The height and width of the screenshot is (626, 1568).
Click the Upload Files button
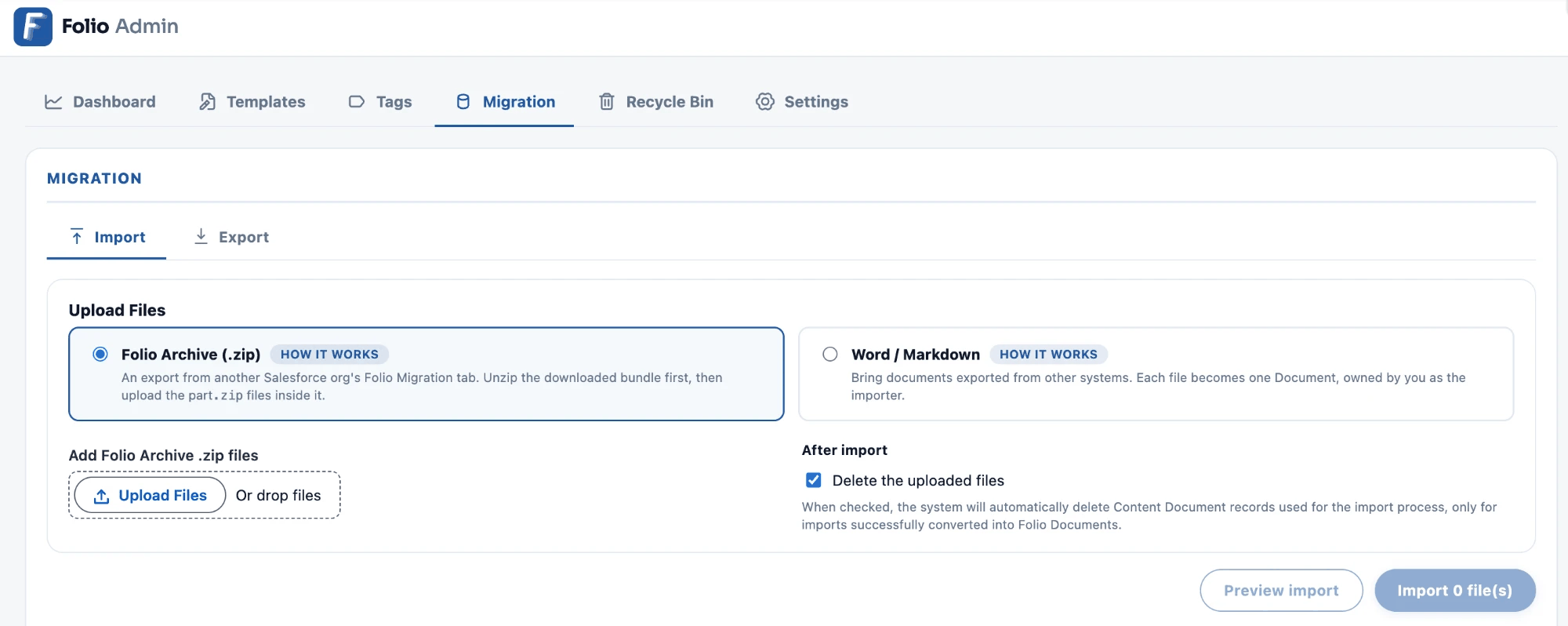(x=151, y=496)
